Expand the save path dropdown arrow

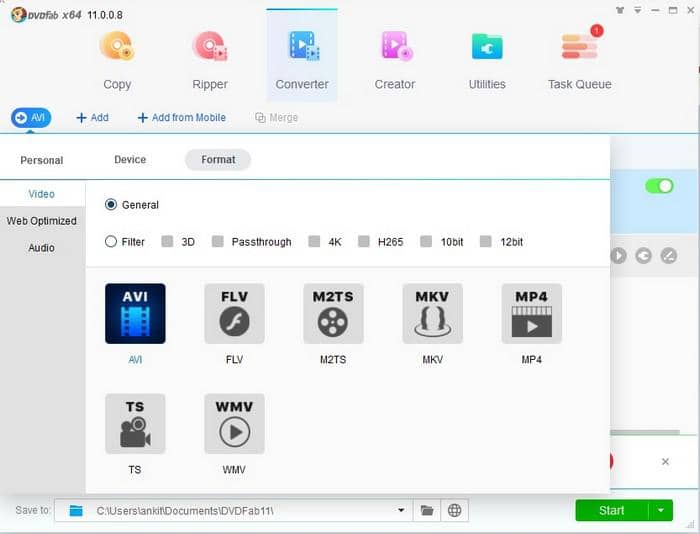(401, 510)
